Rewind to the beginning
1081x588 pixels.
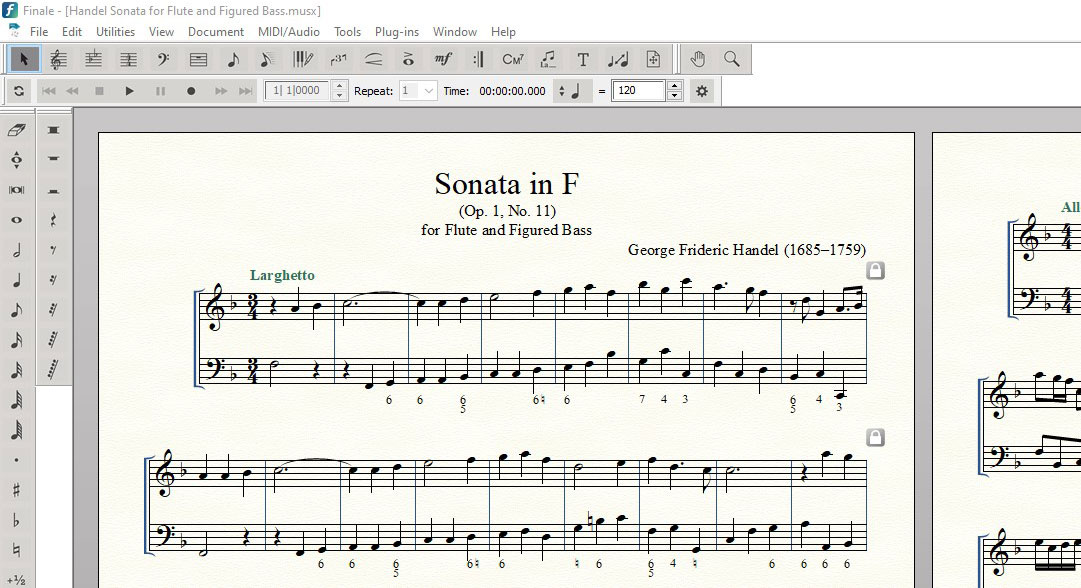click(48, 91)
